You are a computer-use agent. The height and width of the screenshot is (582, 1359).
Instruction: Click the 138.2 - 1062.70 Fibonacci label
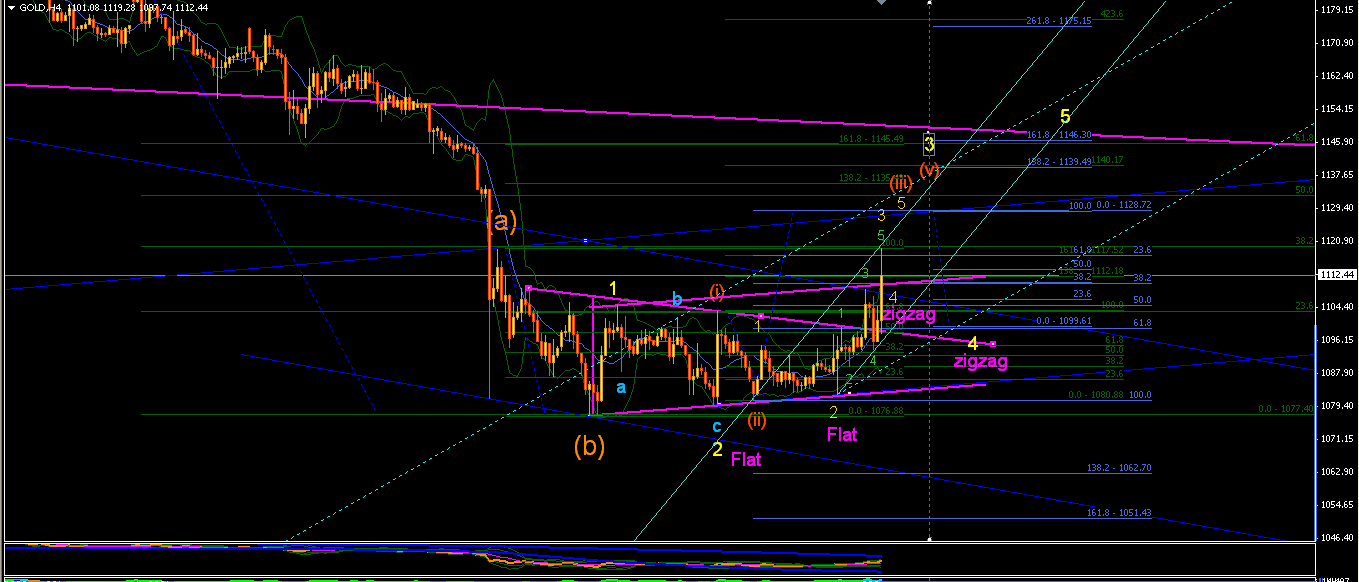(x=1120, y=467)
